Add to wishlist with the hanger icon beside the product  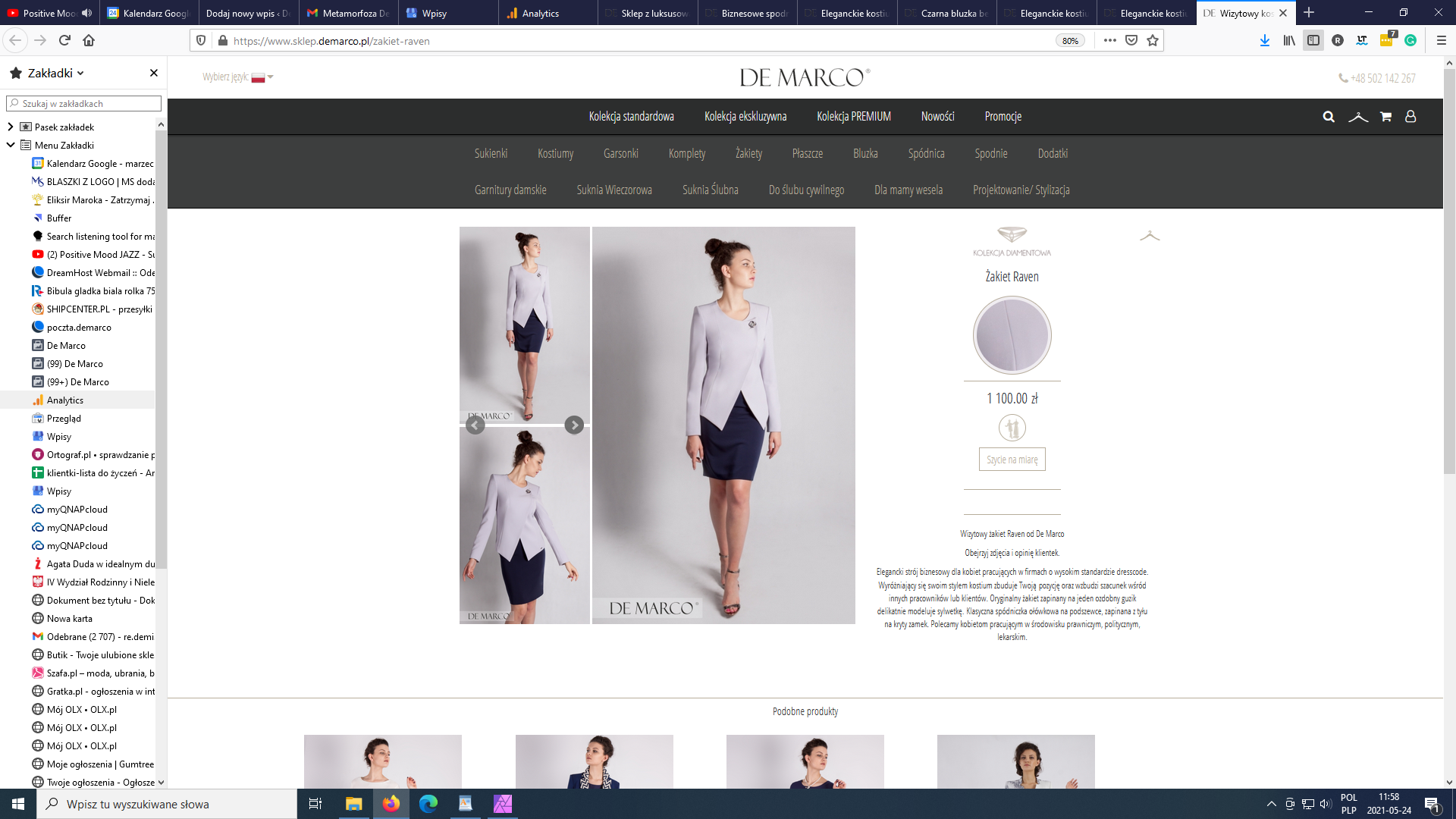[1150, 236]
